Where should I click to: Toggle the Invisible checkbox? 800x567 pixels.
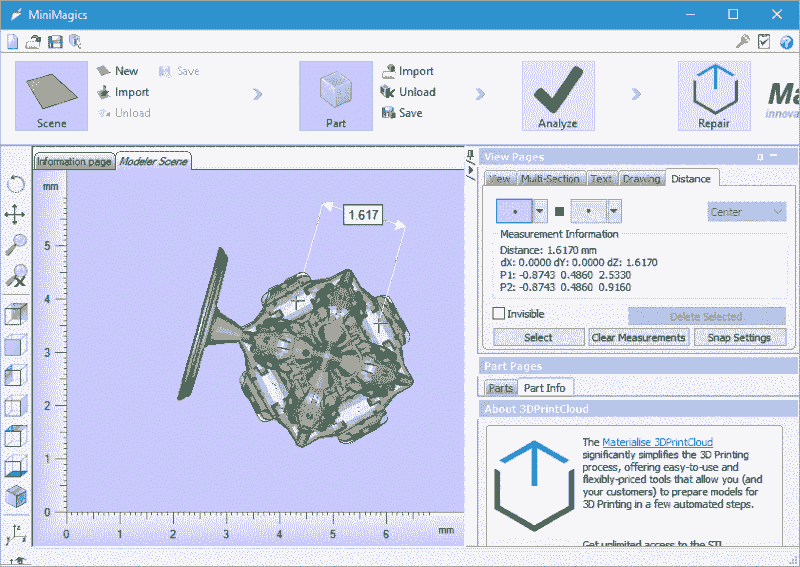tap(498, 313)
